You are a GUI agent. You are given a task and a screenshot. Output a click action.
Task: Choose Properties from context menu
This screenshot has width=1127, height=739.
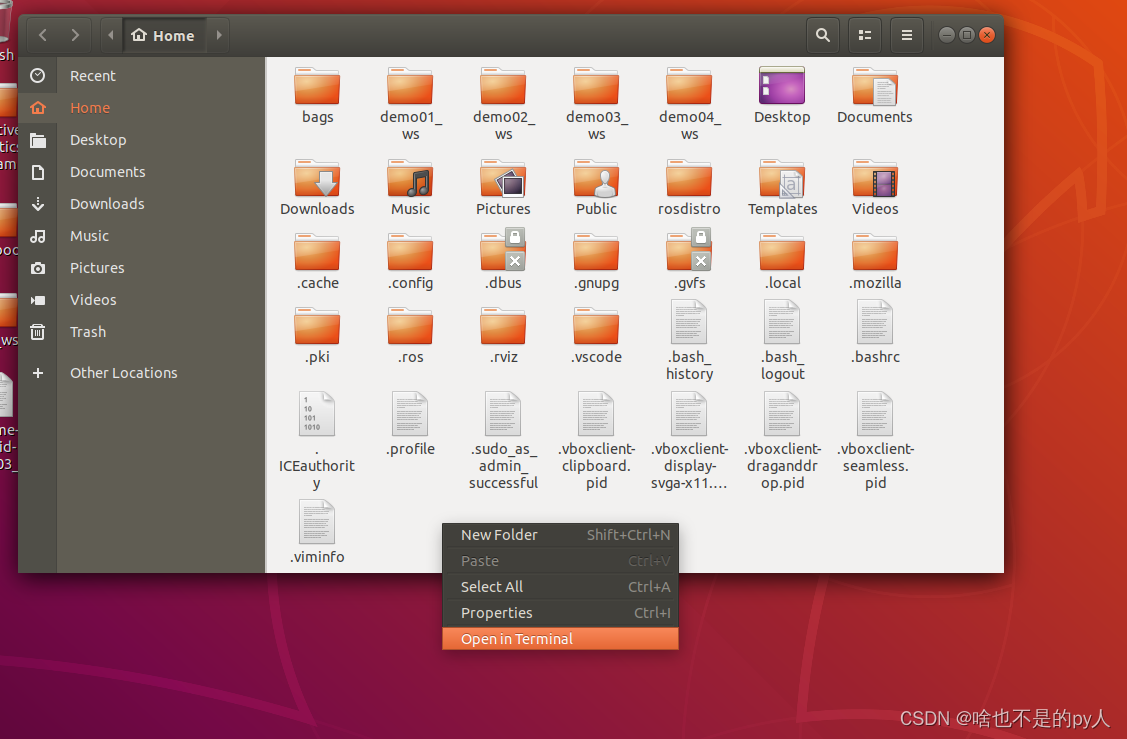pyautogui.click(x=561, y=613)
